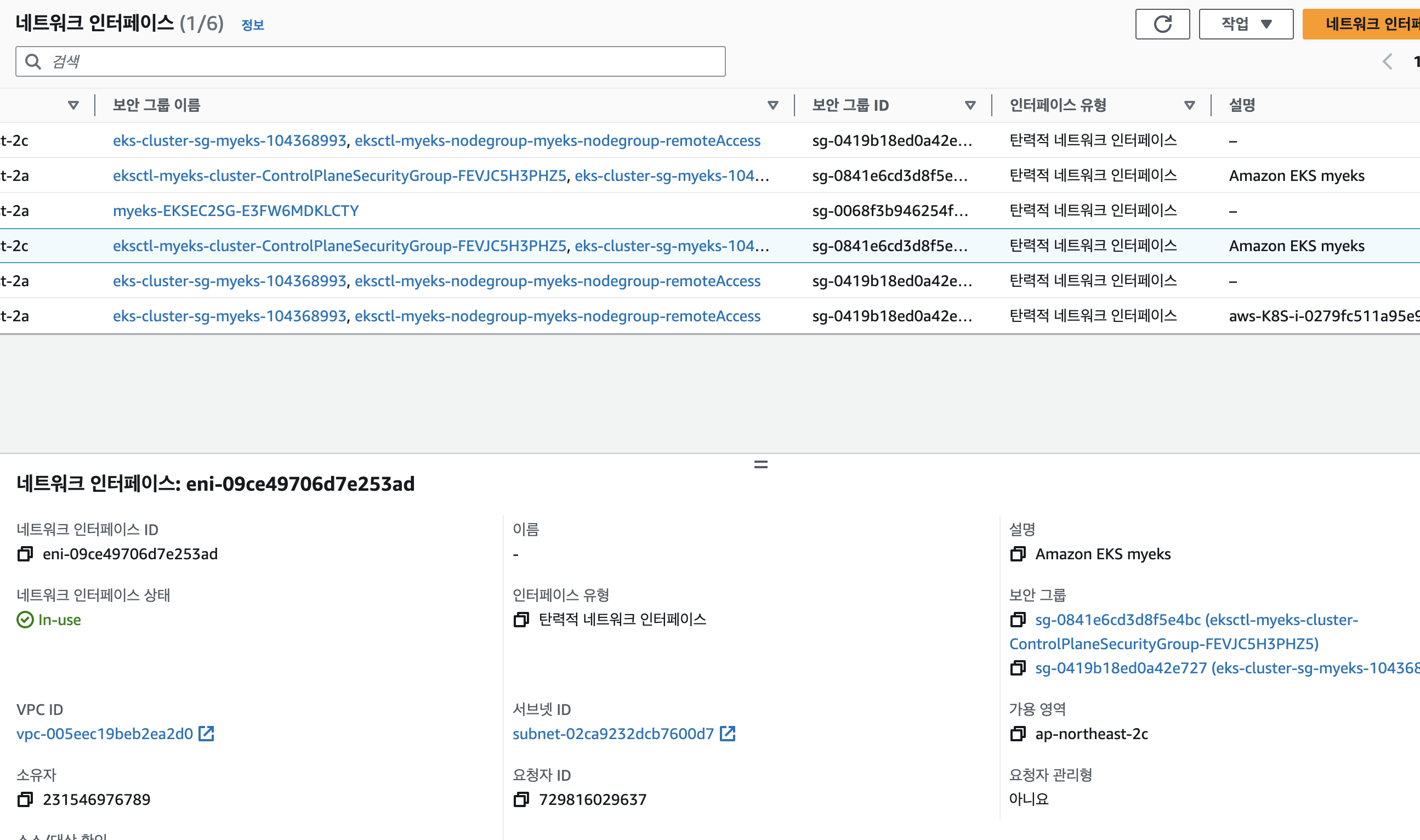This screenshot has width=1420, height=840.
Task: Sort by 인터페이스 유형 column arrow
Action: point(1189,105)
